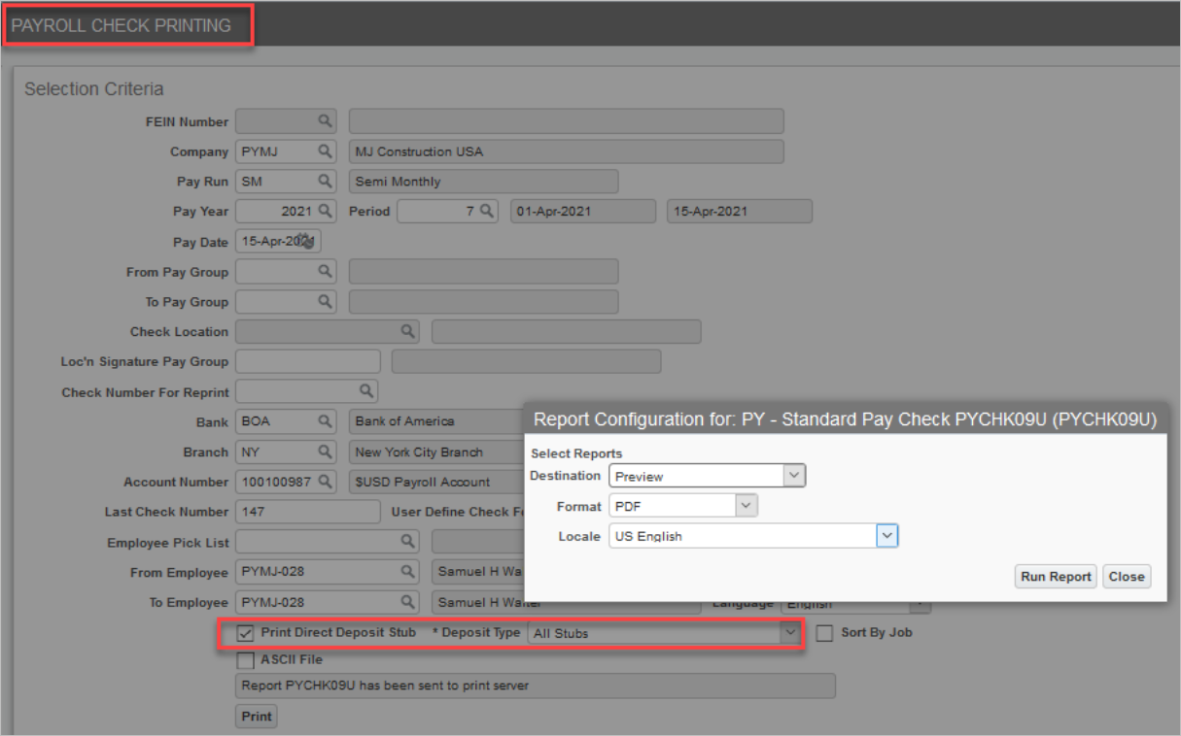The height and width of the screenshot is (736, 1181).
Task: Expand the Destination dropdown showing Preview
Action: pyautogui.click(x=794, y=475)
